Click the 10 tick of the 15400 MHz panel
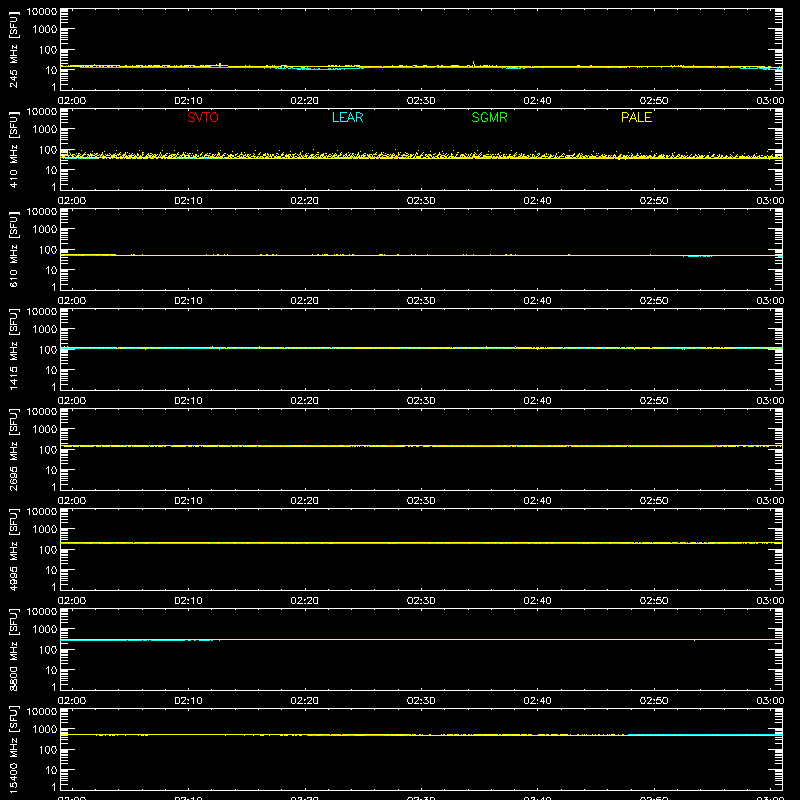 click(x=51, y=770)
